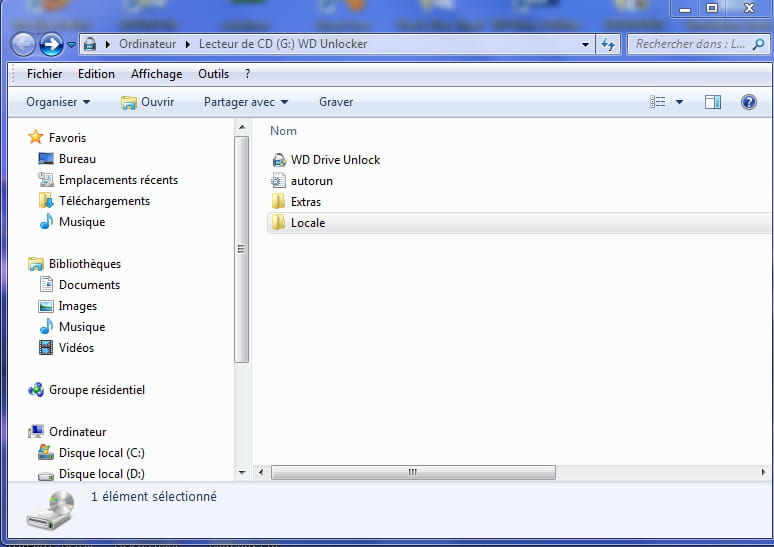Viewport: 774px width, 547px height.
Task: Open Emplacements récents in favorites
Action: (108, 180)
